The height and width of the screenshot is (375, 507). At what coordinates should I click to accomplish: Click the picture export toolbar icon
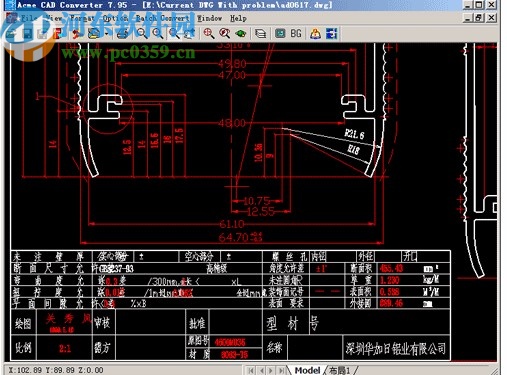pos(94,34)
